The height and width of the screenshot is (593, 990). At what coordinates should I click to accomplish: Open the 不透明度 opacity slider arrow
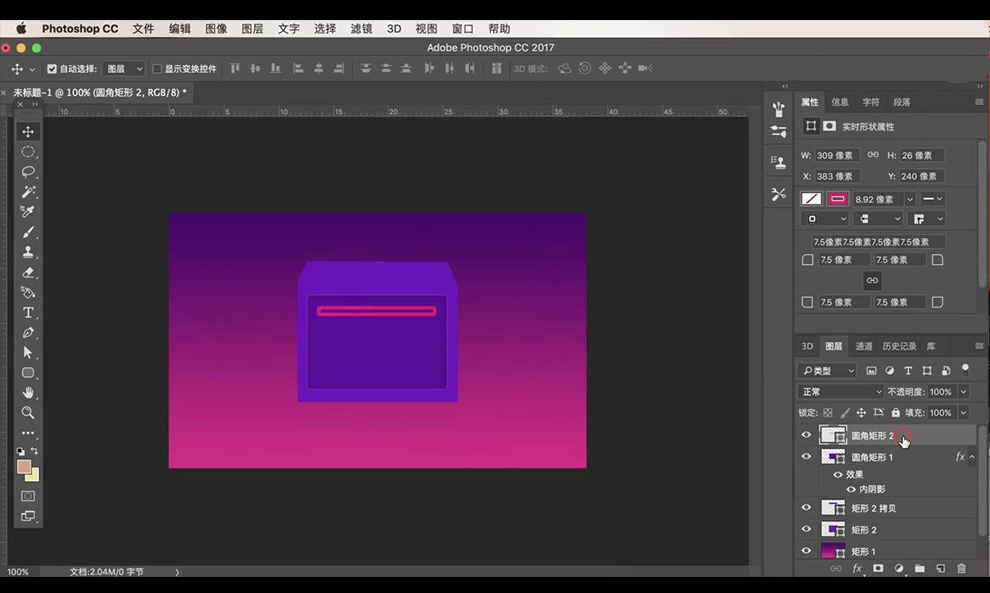tap(963, 392)
